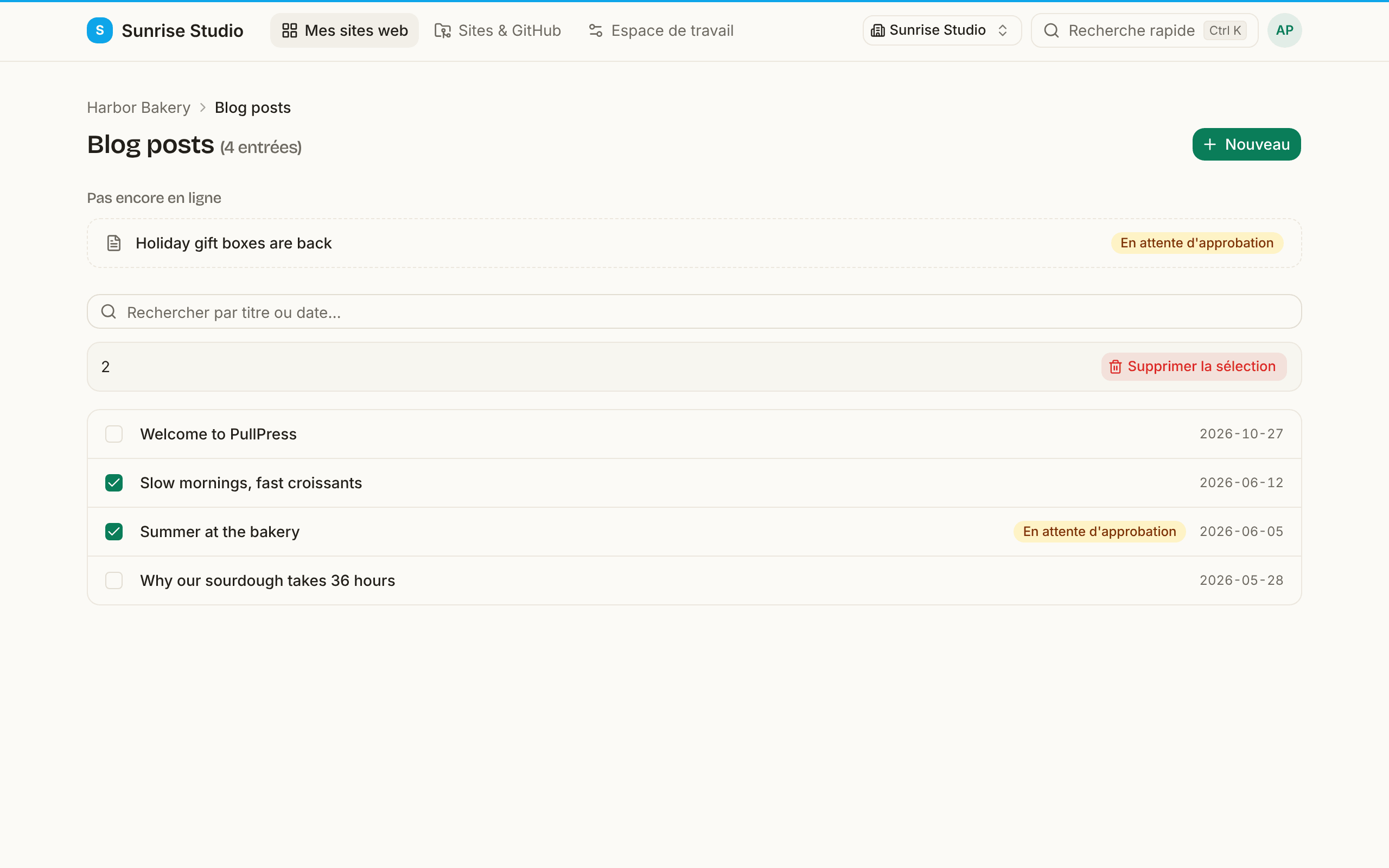Click the breadcrumb chevron separator

pos(202,107)
